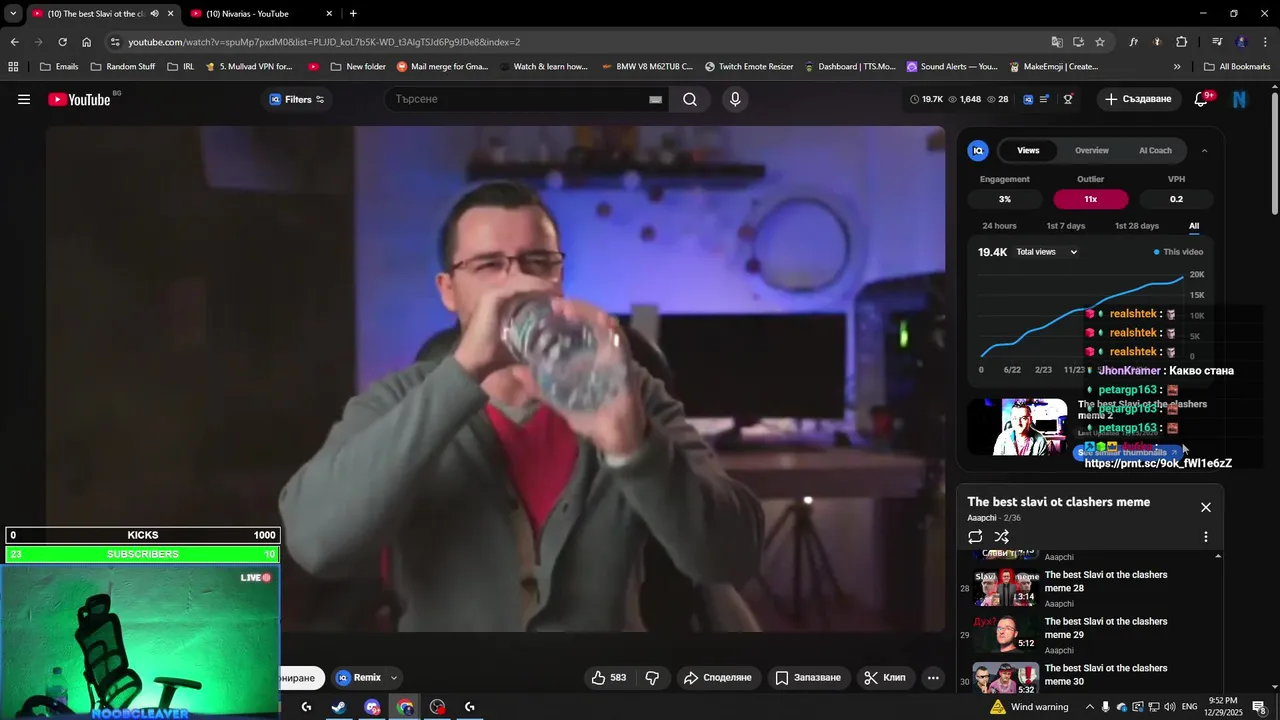Save the video with Запазване
The height and width of the screenshot is (720, 1280).
[808, 678]
